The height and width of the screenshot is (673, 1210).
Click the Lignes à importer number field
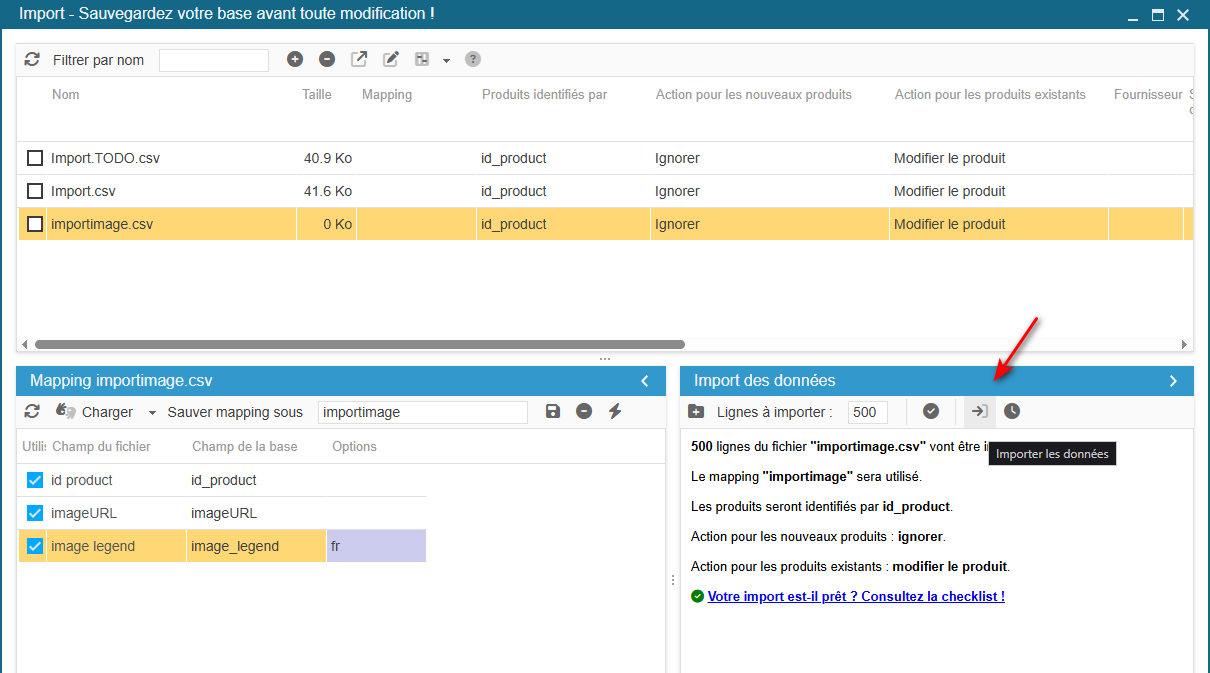[868, 412]
